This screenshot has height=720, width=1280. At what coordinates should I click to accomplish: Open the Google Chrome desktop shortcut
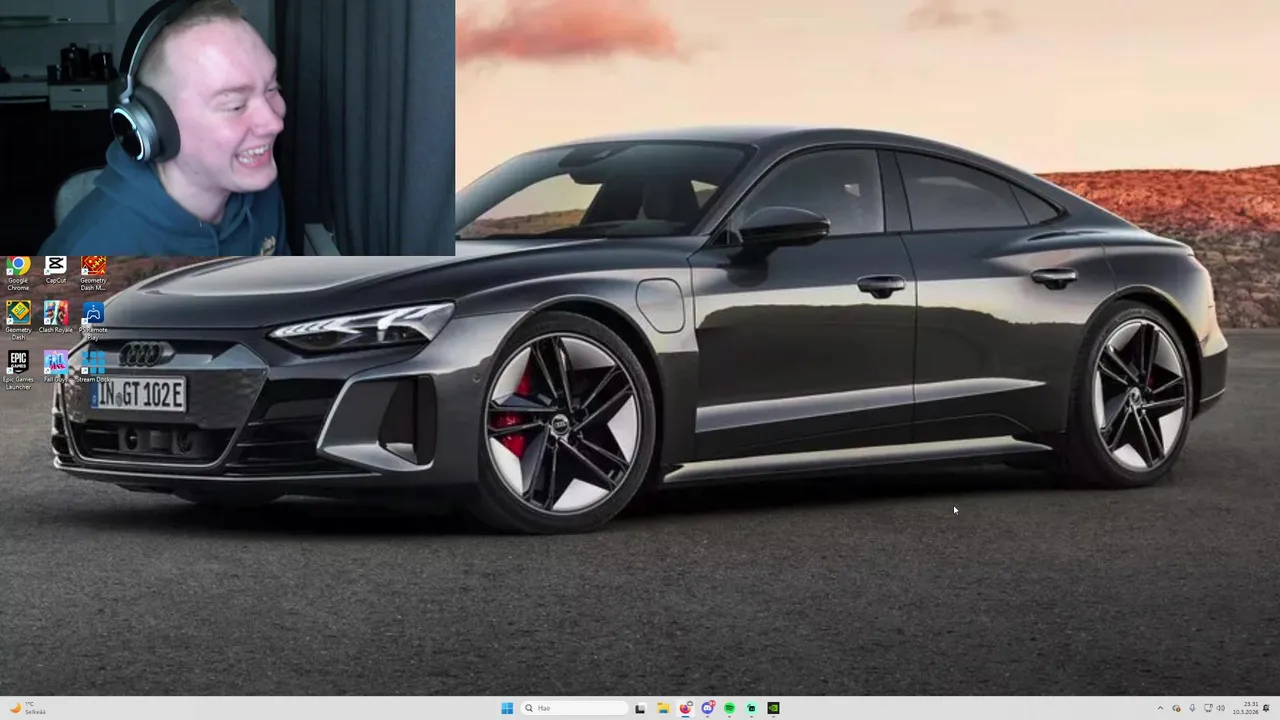pyautogui.click(x=18, y=272)
